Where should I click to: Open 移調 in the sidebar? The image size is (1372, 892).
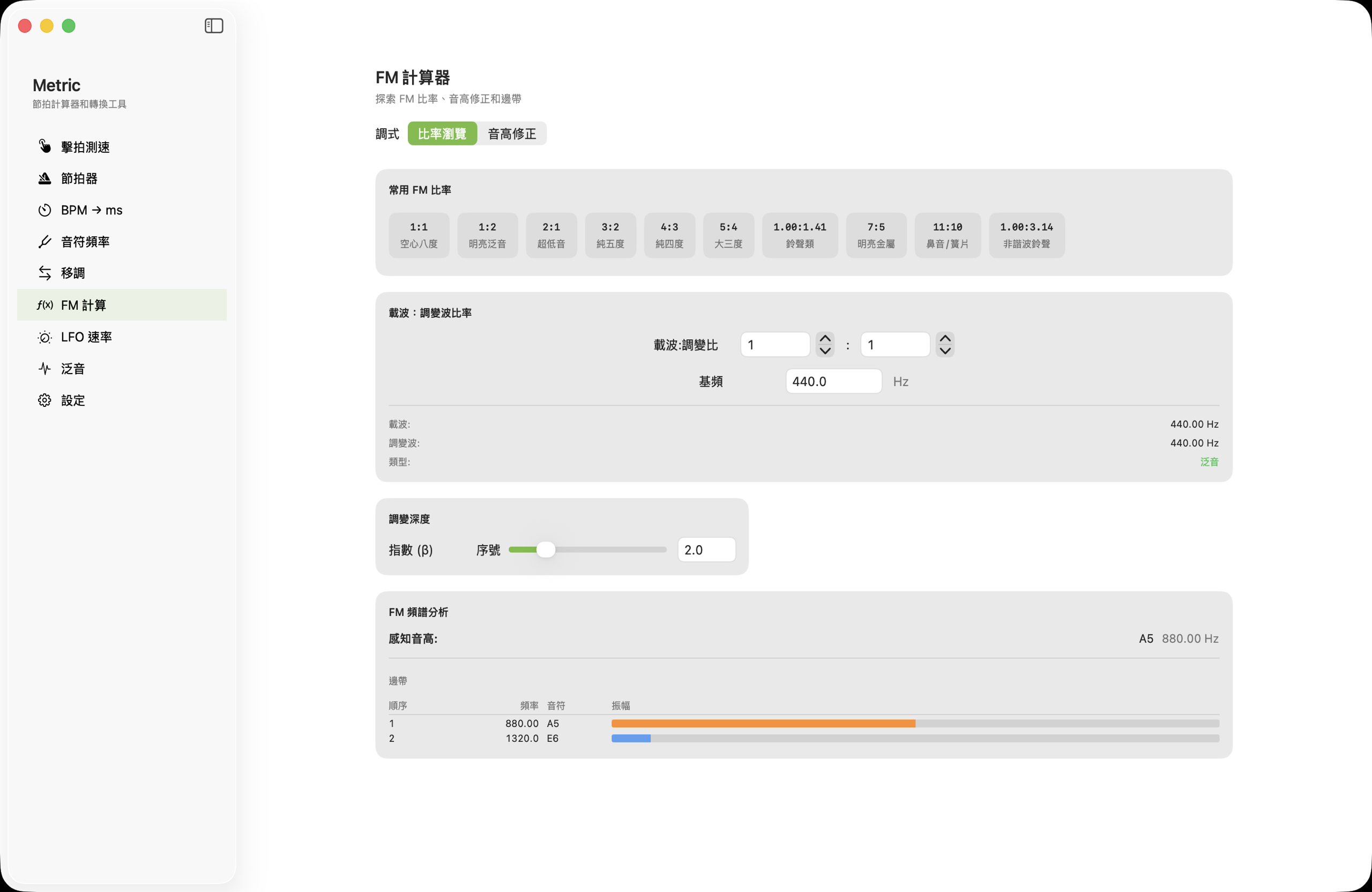[x=122, y=273]
